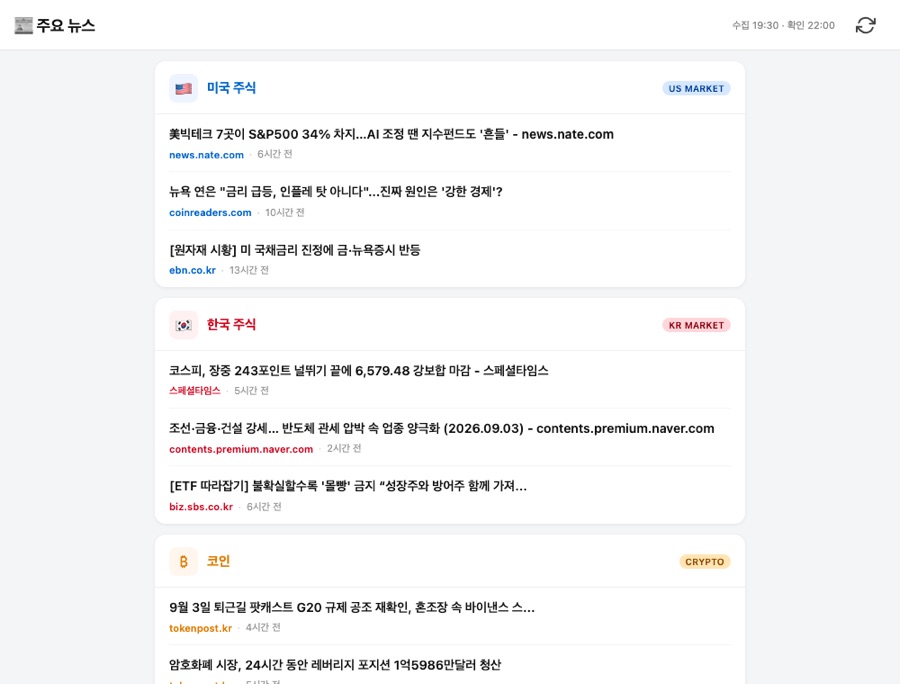Image resolution: width=900 pixels, height=684 pixels.
Task: Open the 美빅테크 7곳이 S&P500 34% 차지 article
Action: coord(391,134)
